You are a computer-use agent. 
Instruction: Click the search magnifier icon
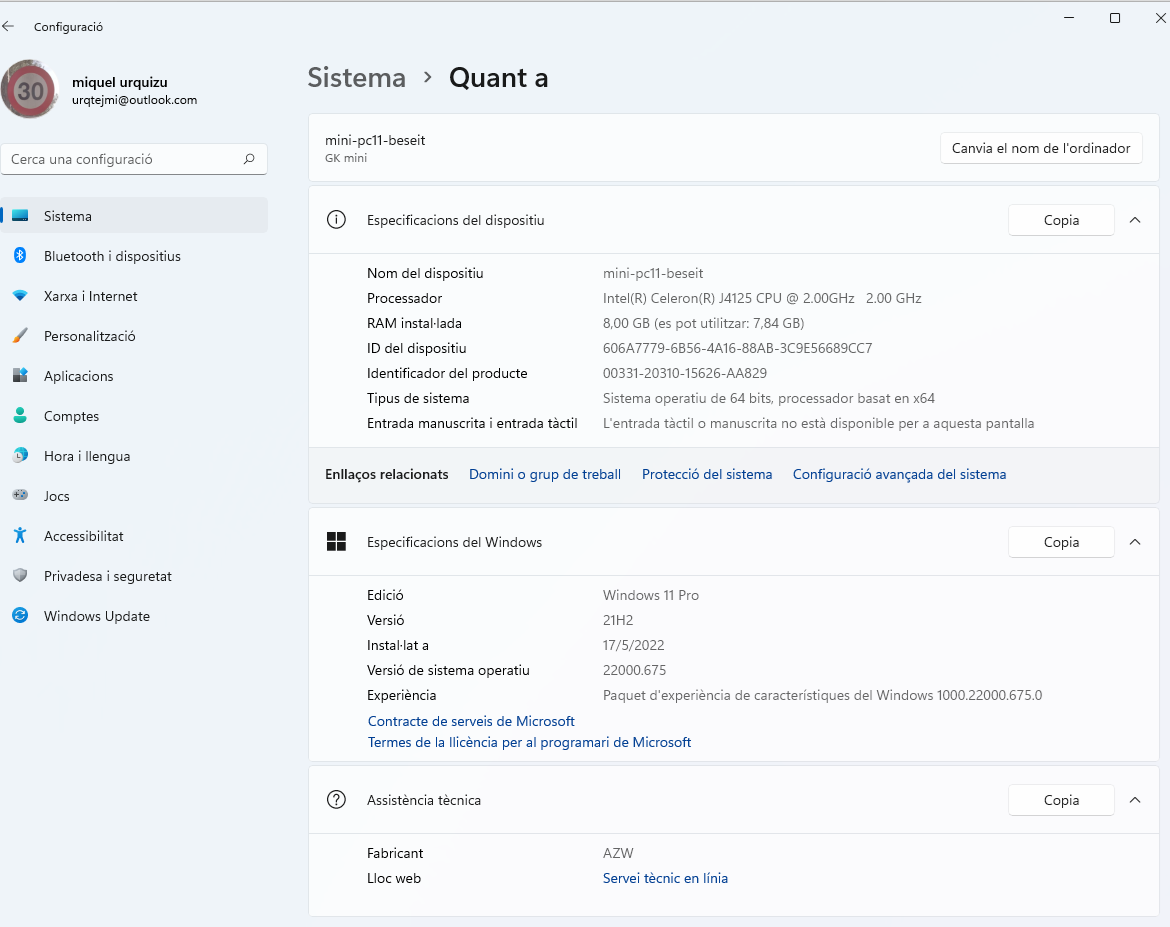click(249, 159)
